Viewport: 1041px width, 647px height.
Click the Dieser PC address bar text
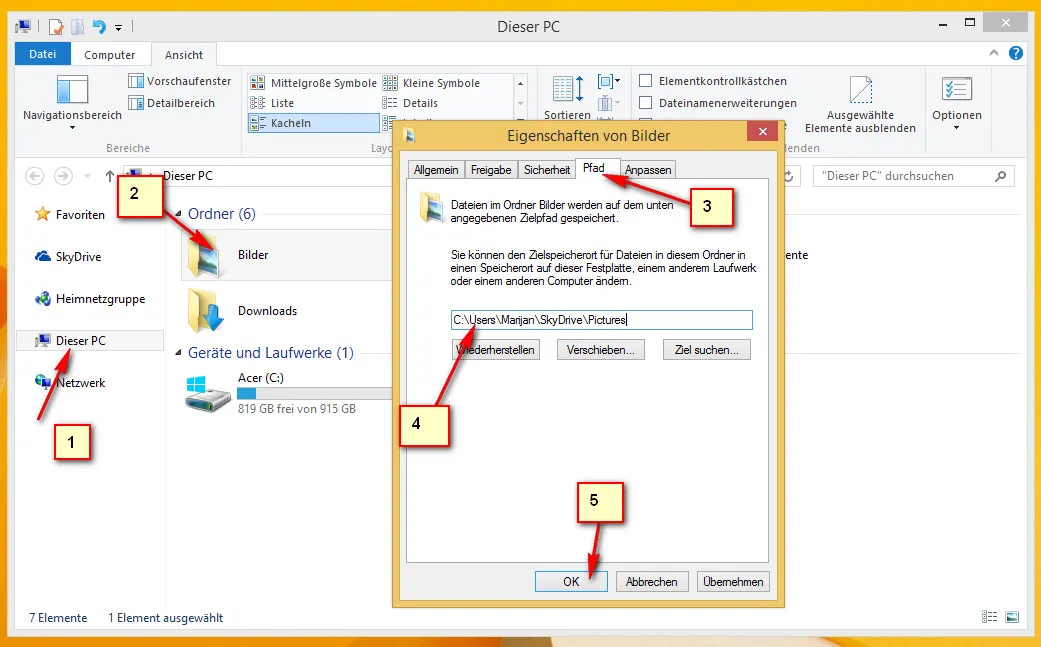188,176
